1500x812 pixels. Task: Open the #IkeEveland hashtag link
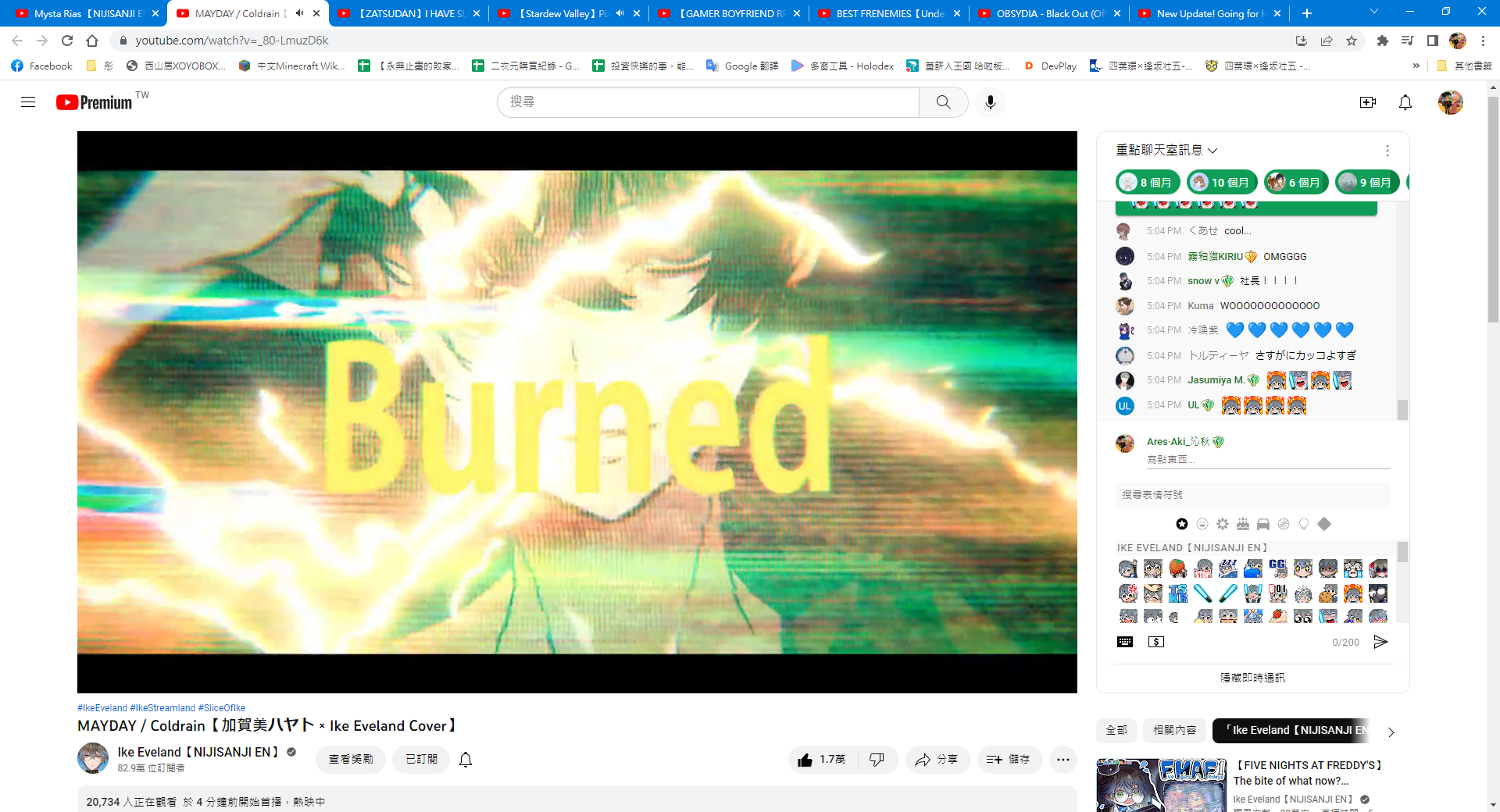[x=102, y=708]
